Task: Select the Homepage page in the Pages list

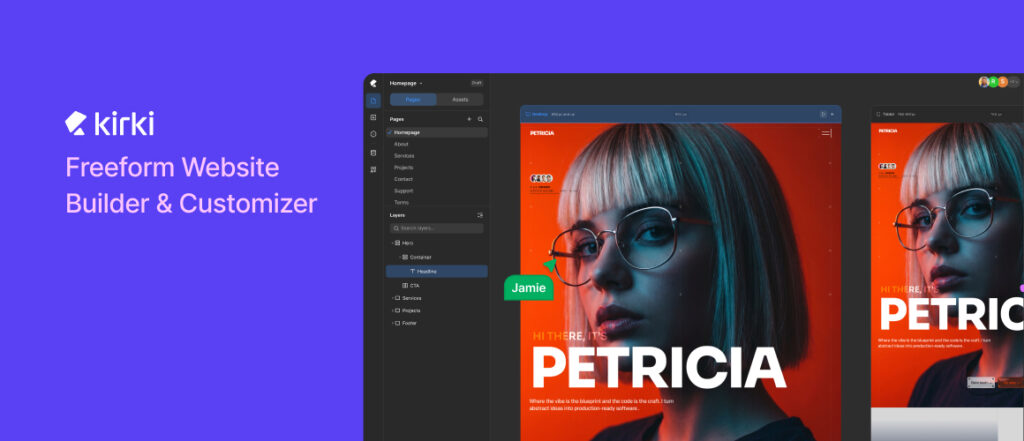Action: (437, 133)
